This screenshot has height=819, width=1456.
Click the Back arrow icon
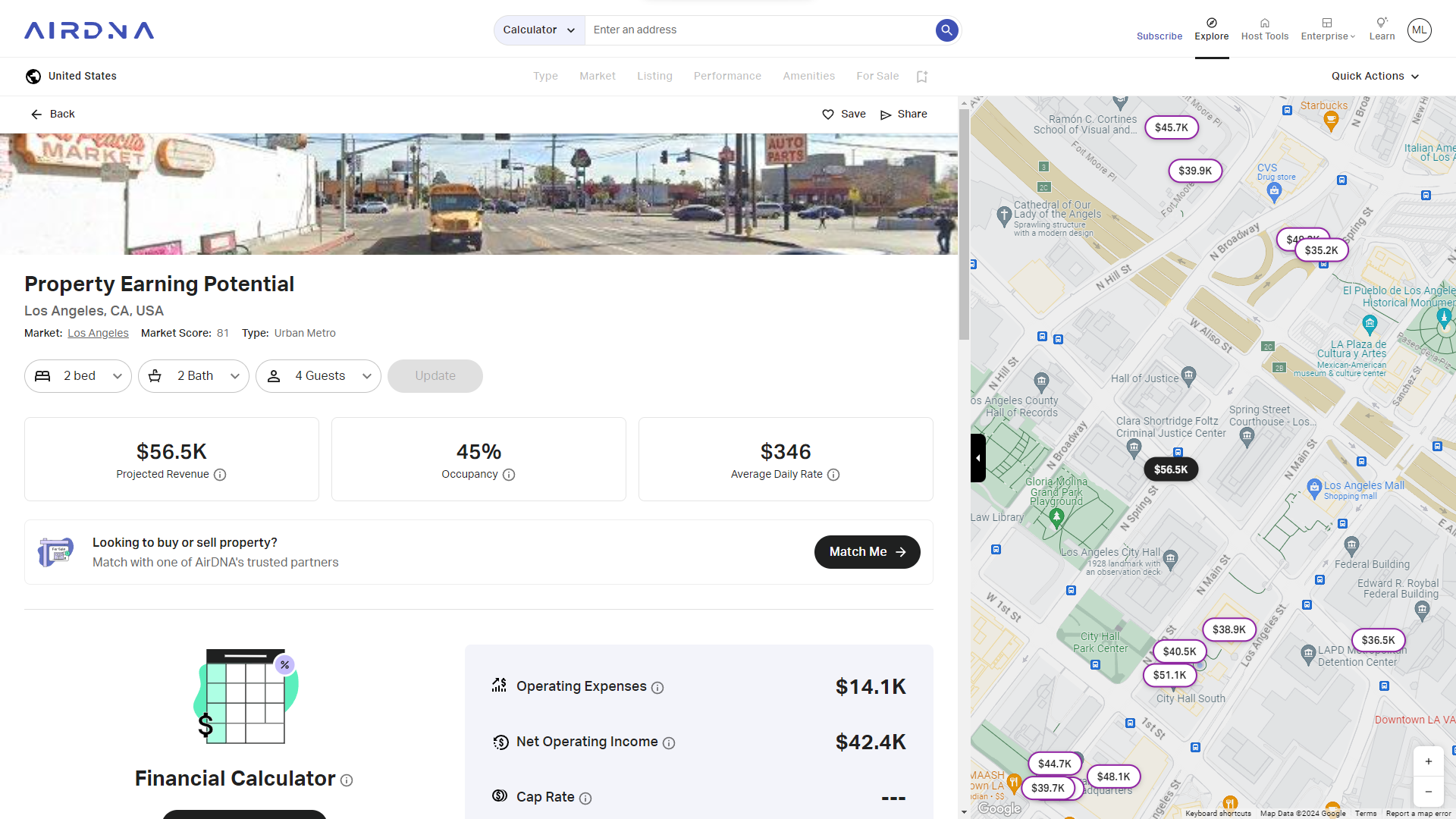point(37,114)
